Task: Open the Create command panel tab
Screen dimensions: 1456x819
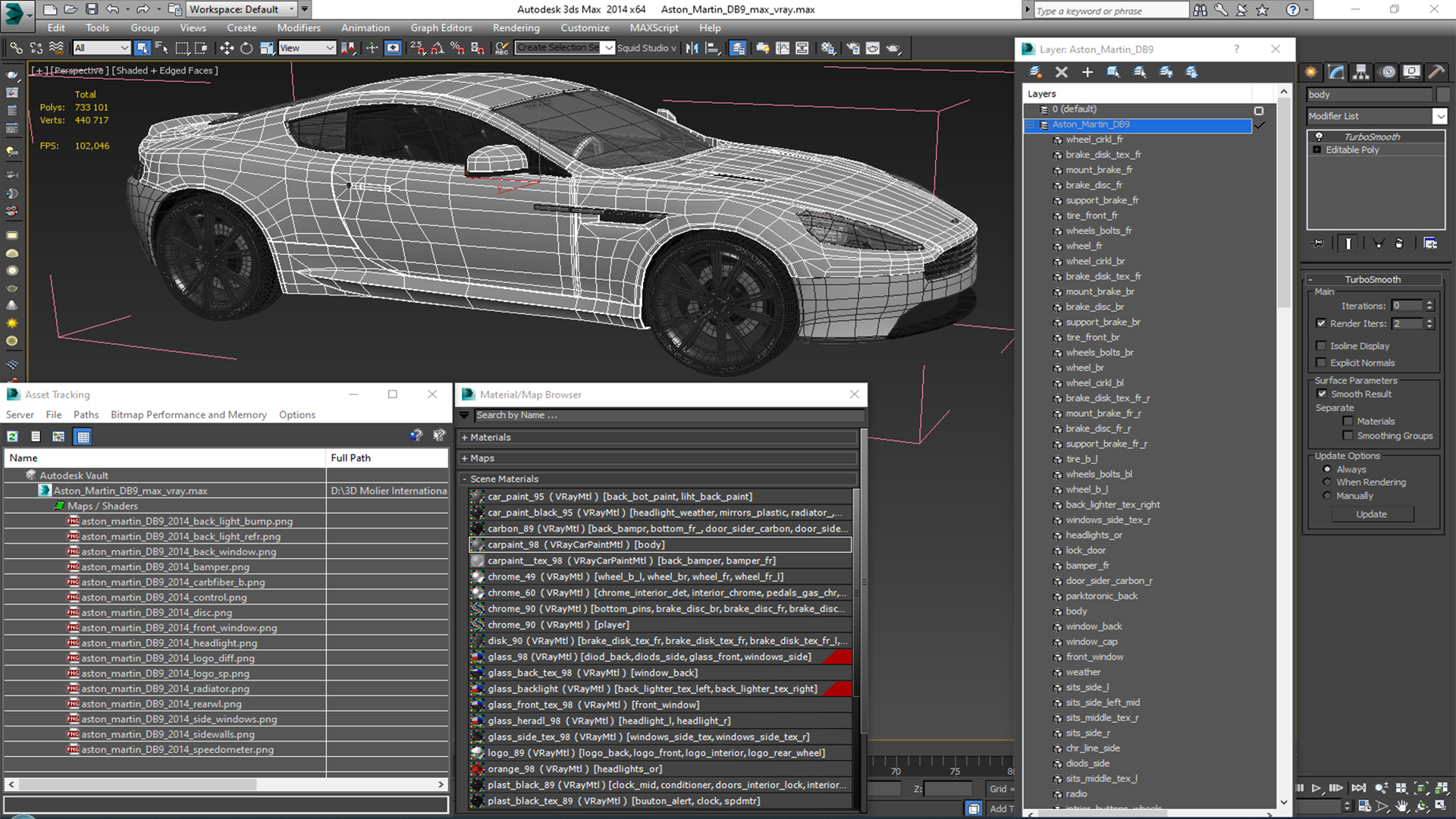Action: tap(1311, 72)
